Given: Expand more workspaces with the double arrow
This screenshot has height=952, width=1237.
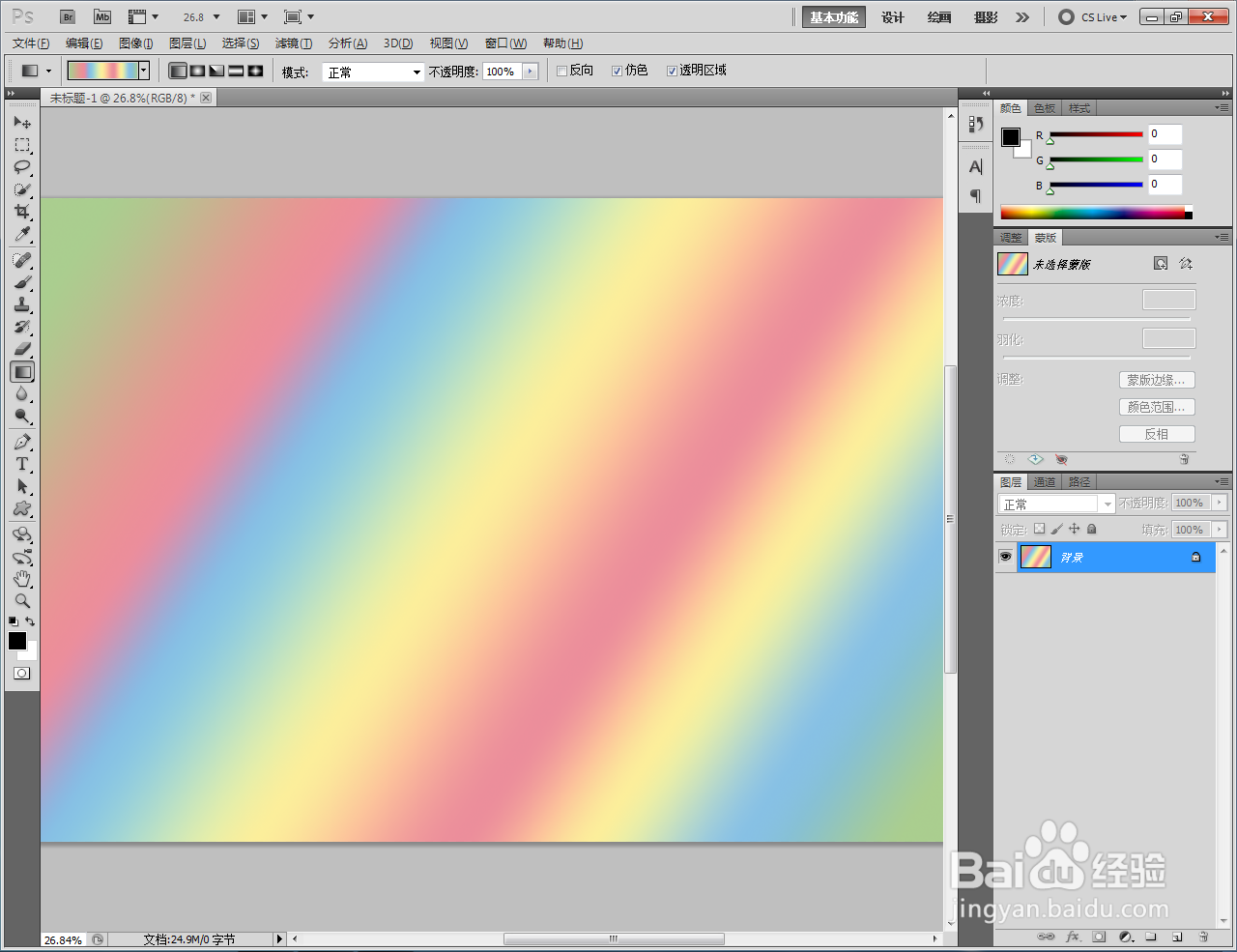Looking at the screenshot, I should click(1022, 16).
